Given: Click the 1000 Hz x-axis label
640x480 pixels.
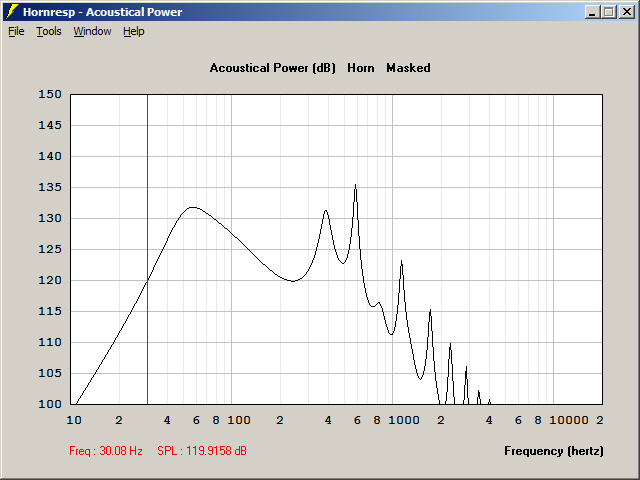Looking at the screenshot, I should click(x=404, y=420).
